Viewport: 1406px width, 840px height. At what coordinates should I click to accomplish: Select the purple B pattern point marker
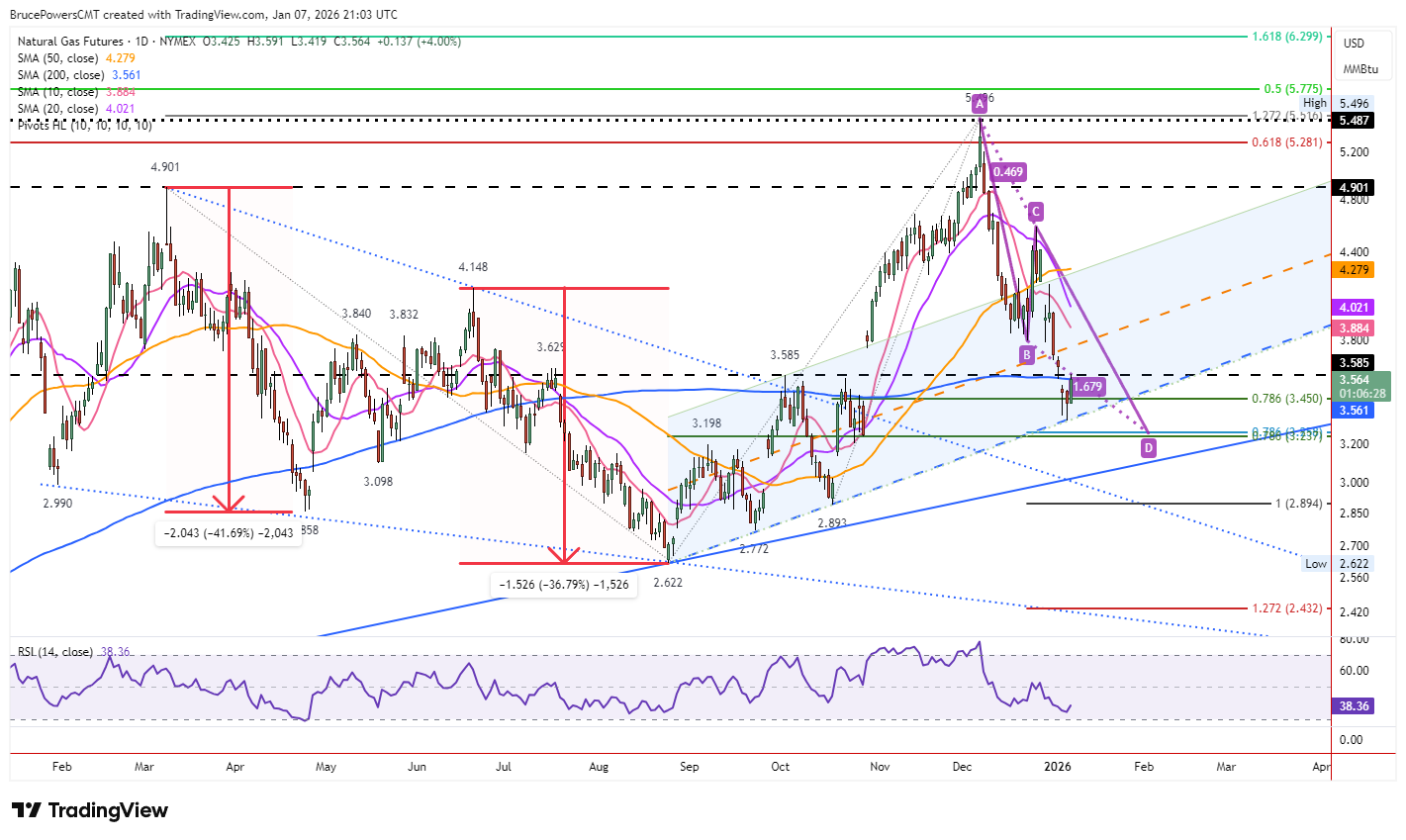pyautogui.click(x=1027, y=354)
